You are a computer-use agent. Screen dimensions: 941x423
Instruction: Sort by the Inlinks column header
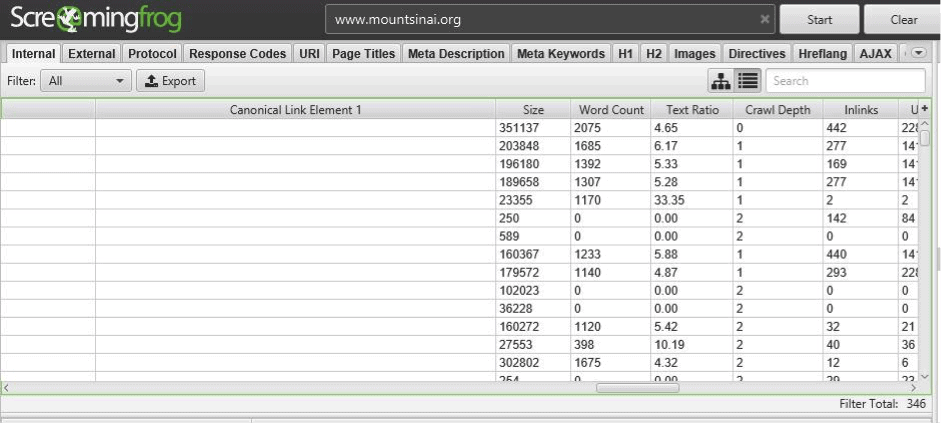[x=861, y=110]
